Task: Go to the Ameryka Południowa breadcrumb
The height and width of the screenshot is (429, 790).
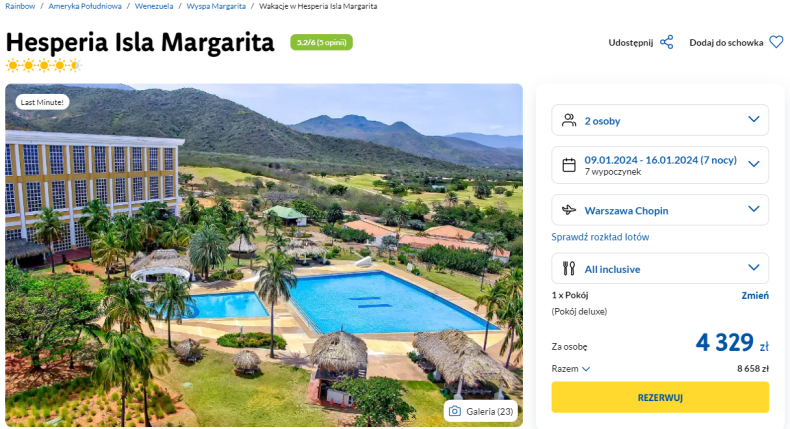Action: tap(85, 6)
